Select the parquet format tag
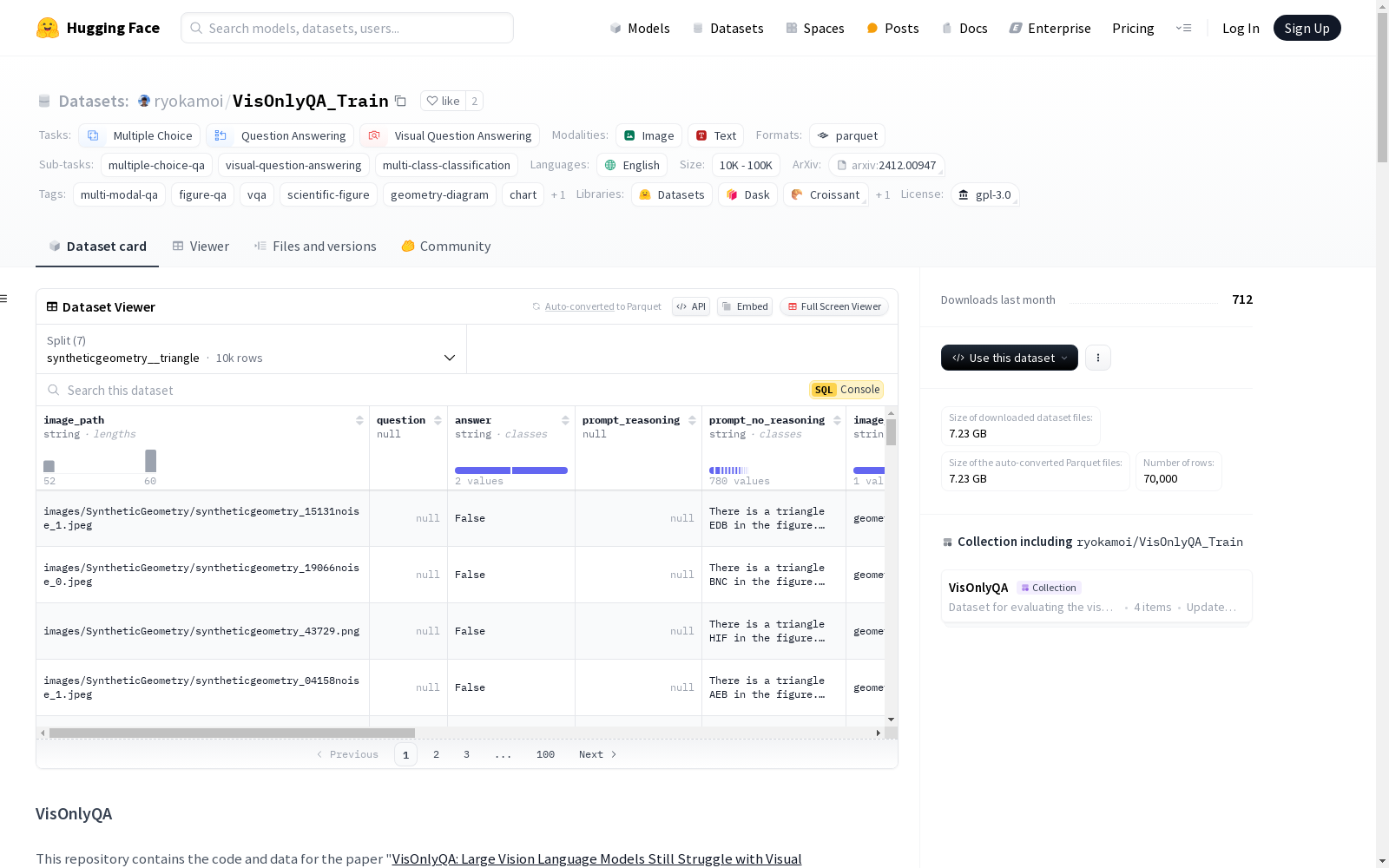1389x868 pixels. 847,135
